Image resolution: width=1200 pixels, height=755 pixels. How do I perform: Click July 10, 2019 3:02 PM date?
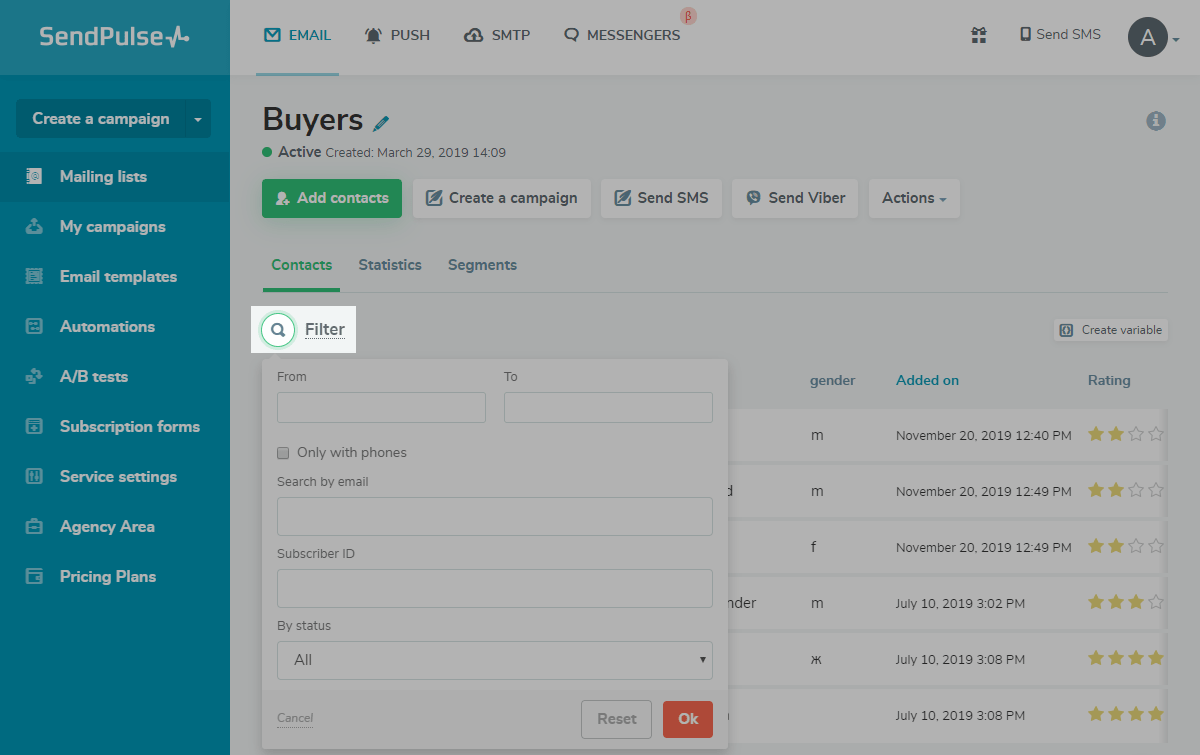coord(960,604)
